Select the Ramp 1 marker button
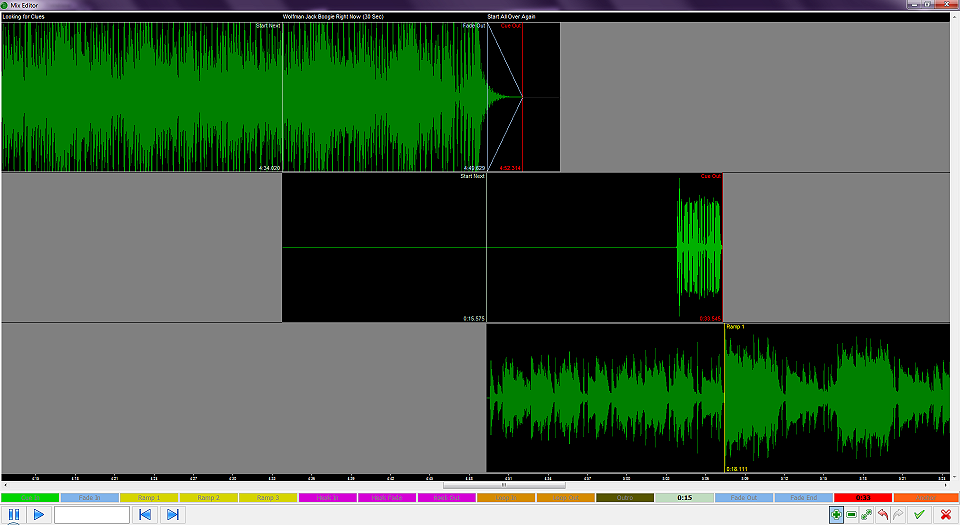 (x=149, y=497)
